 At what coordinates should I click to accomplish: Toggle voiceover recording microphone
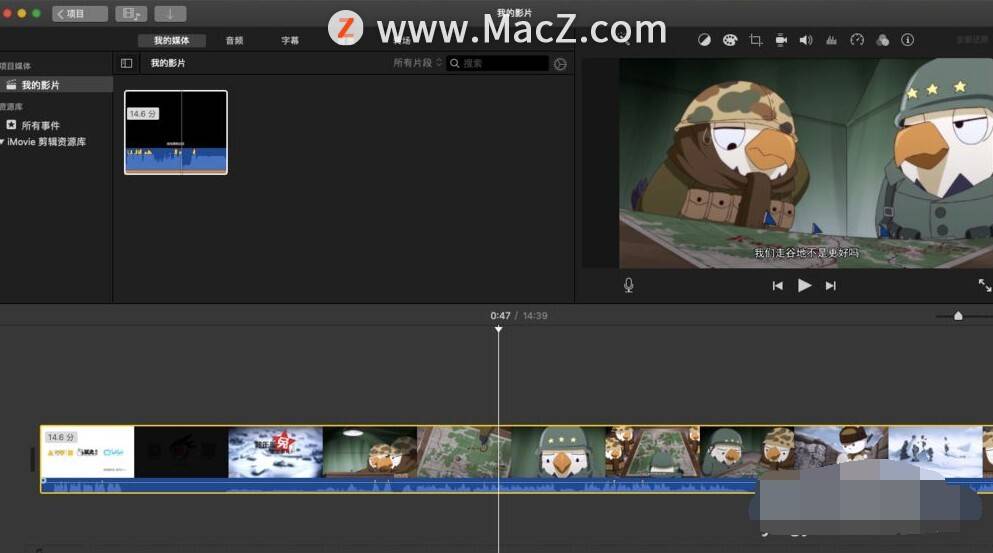tap(628, 286)
